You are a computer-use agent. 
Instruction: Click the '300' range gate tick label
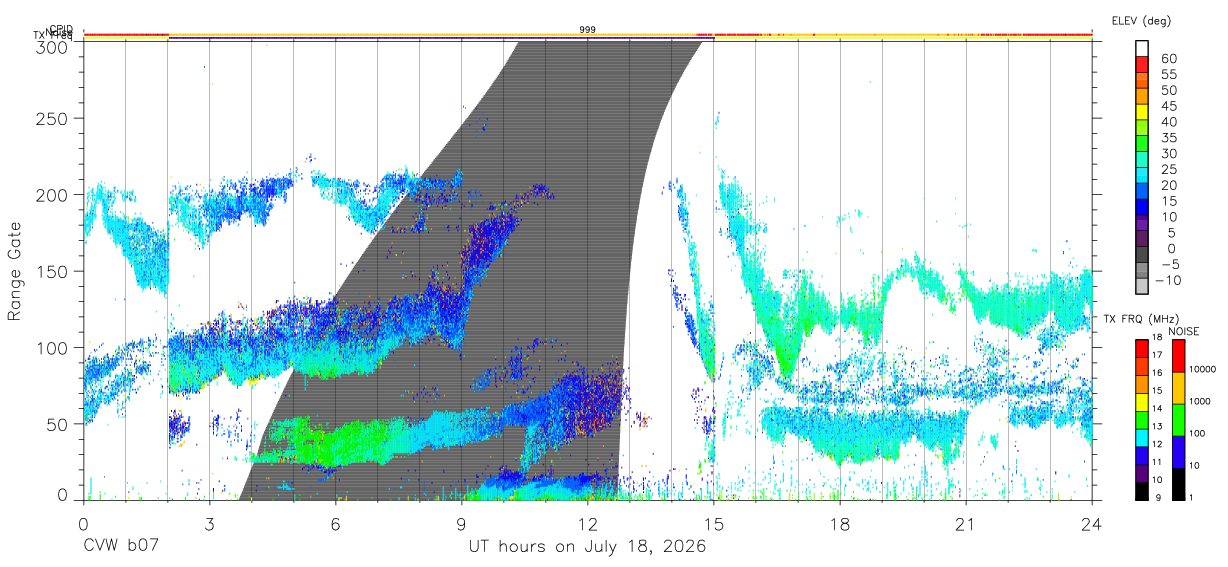[x=51, y=46]
